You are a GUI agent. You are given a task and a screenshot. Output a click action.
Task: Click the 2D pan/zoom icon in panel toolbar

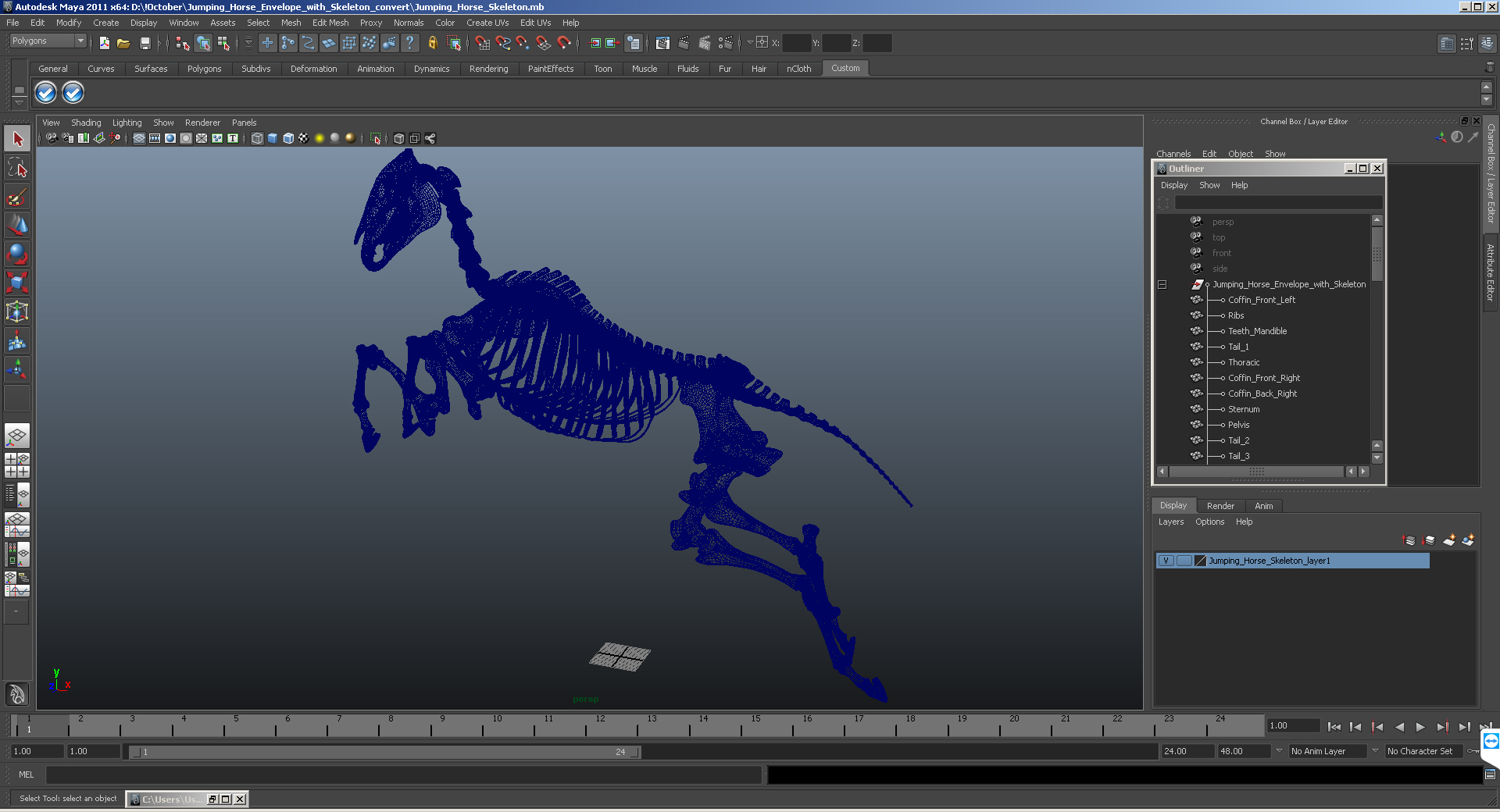click(x=115, y=138)
